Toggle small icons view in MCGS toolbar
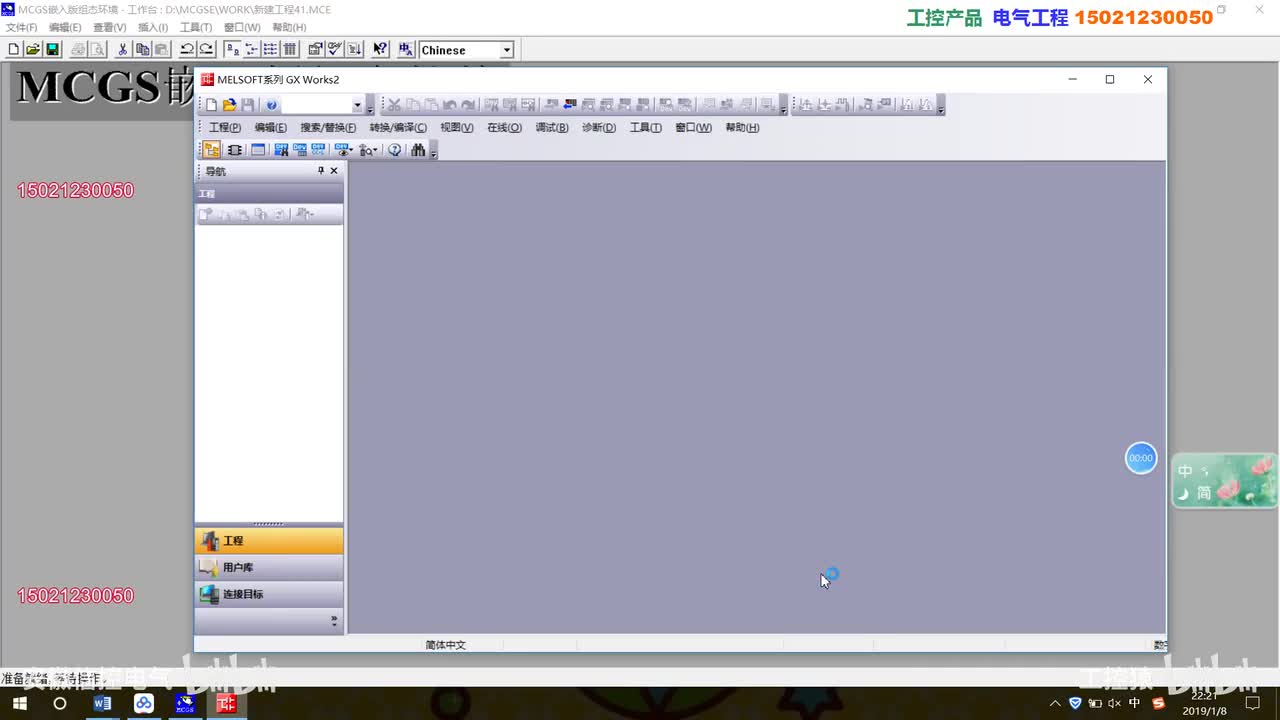This screenshot has width=1280, height=720. 251,50
